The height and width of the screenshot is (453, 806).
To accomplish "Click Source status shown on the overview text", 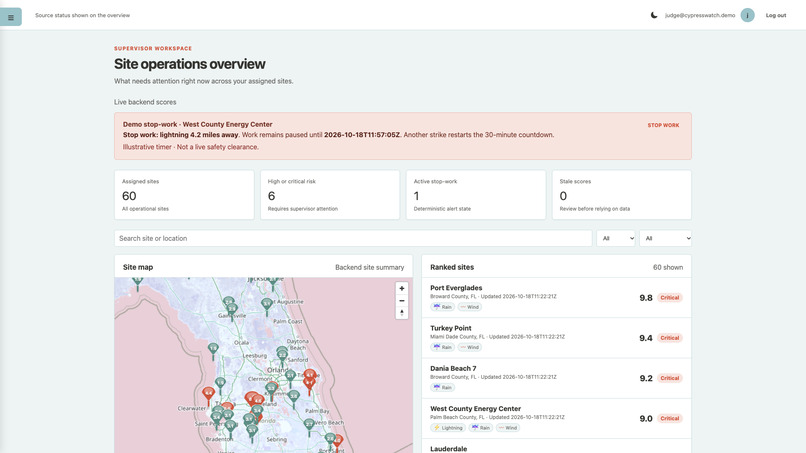I will tap(82, 15).
